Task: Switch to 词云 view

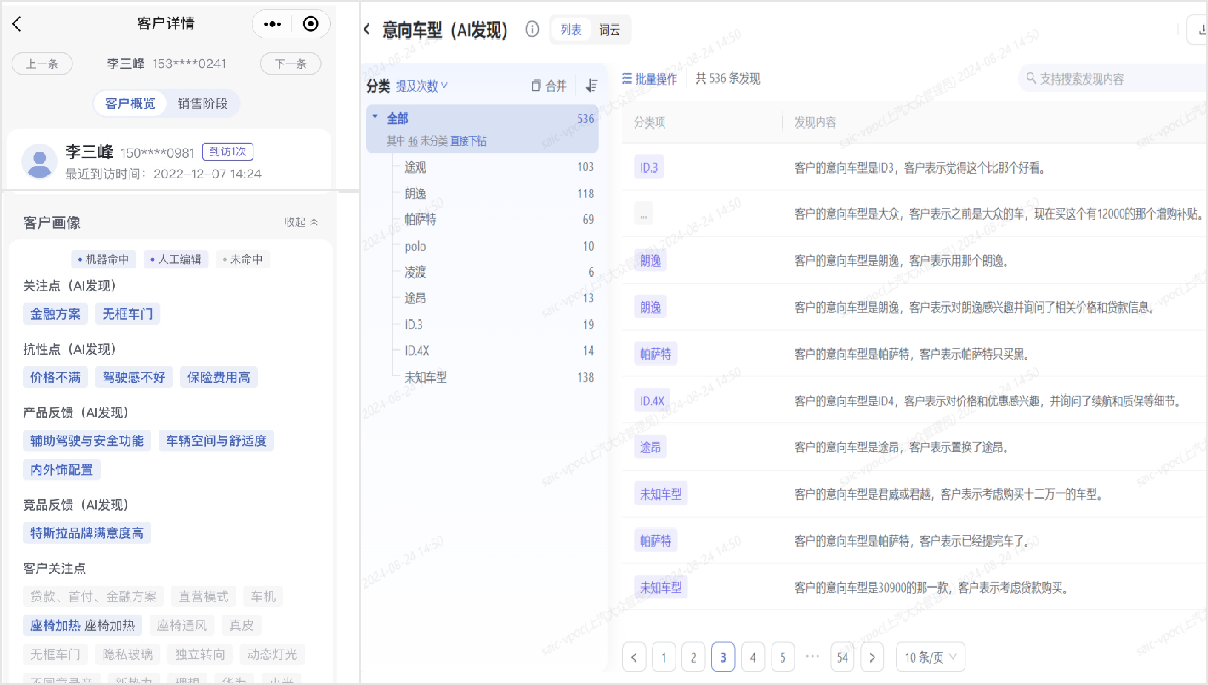Action: pyautogui.click(x=609, y=30)
